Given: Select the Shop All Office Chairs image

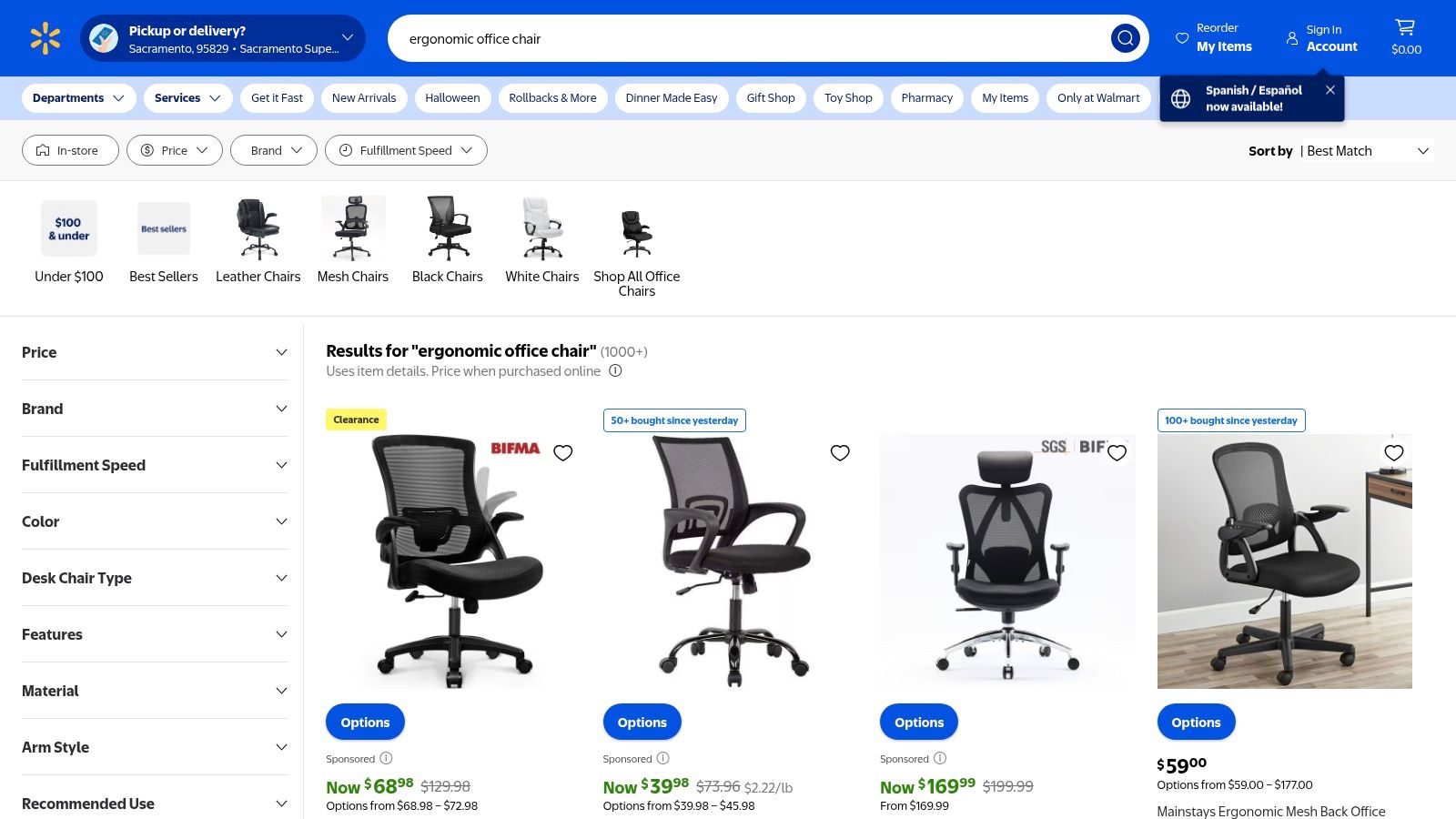Looking at the screenshot, I should click(x=637, y=228).
